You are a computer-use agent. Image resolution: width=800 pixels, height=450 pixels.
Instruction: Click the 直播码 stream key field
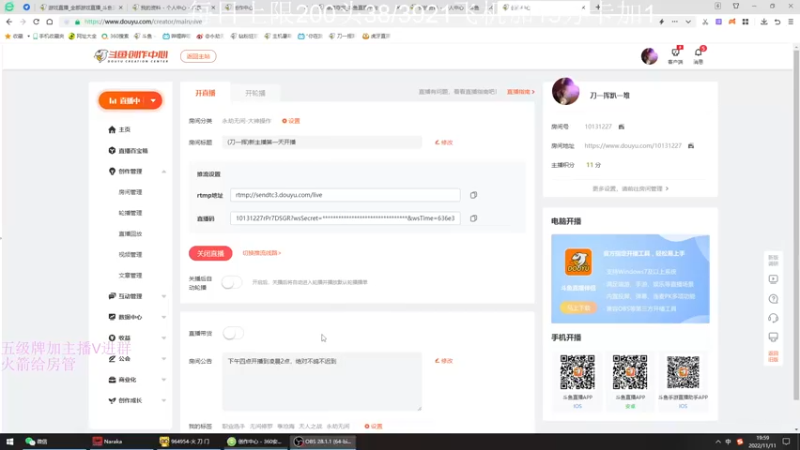click(x=345, y=218)
